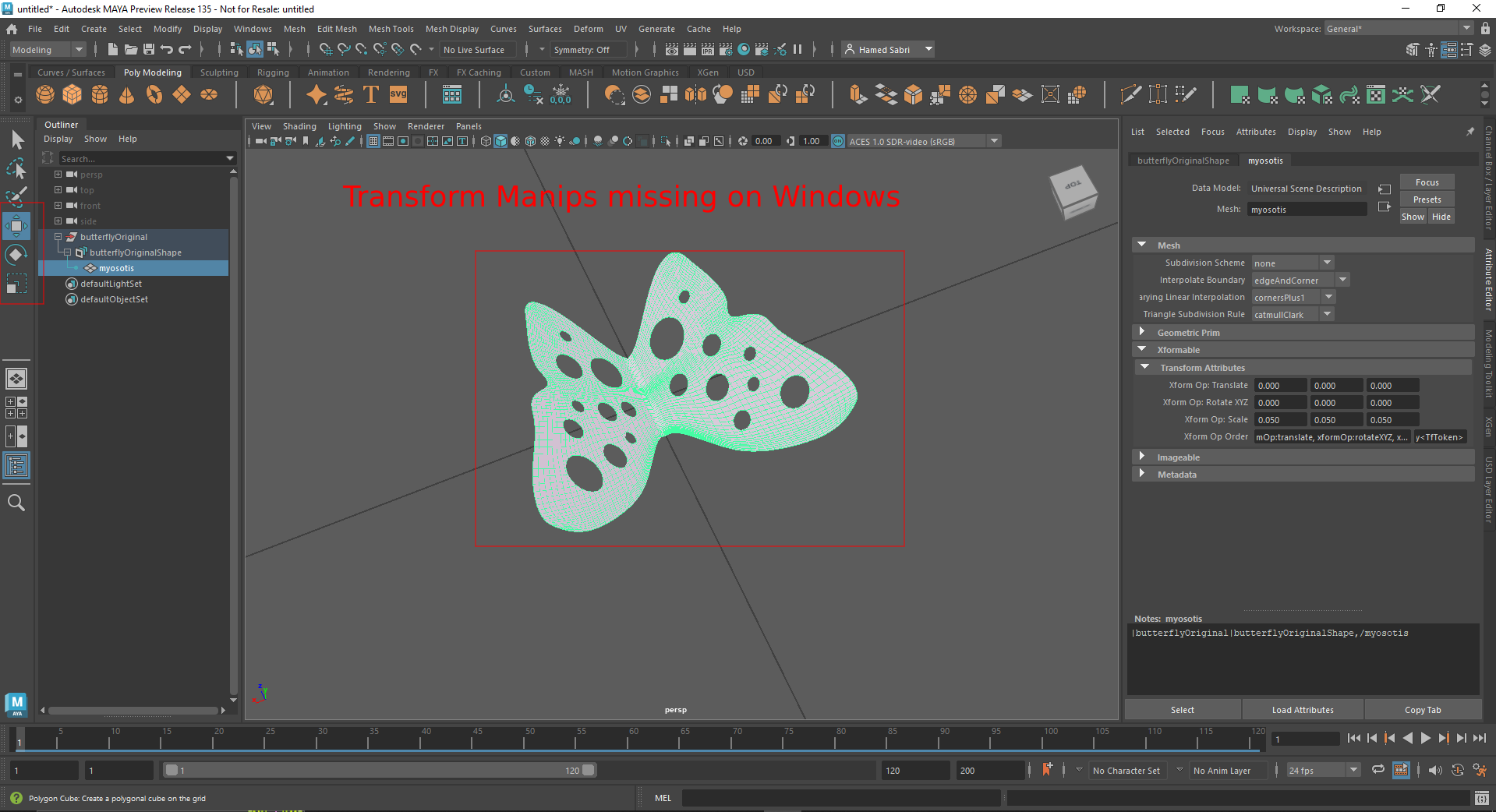This screenshot has width=1496, height=812.
Task: Select the polygon Sphere creation tool
Action: pos(45,94)
